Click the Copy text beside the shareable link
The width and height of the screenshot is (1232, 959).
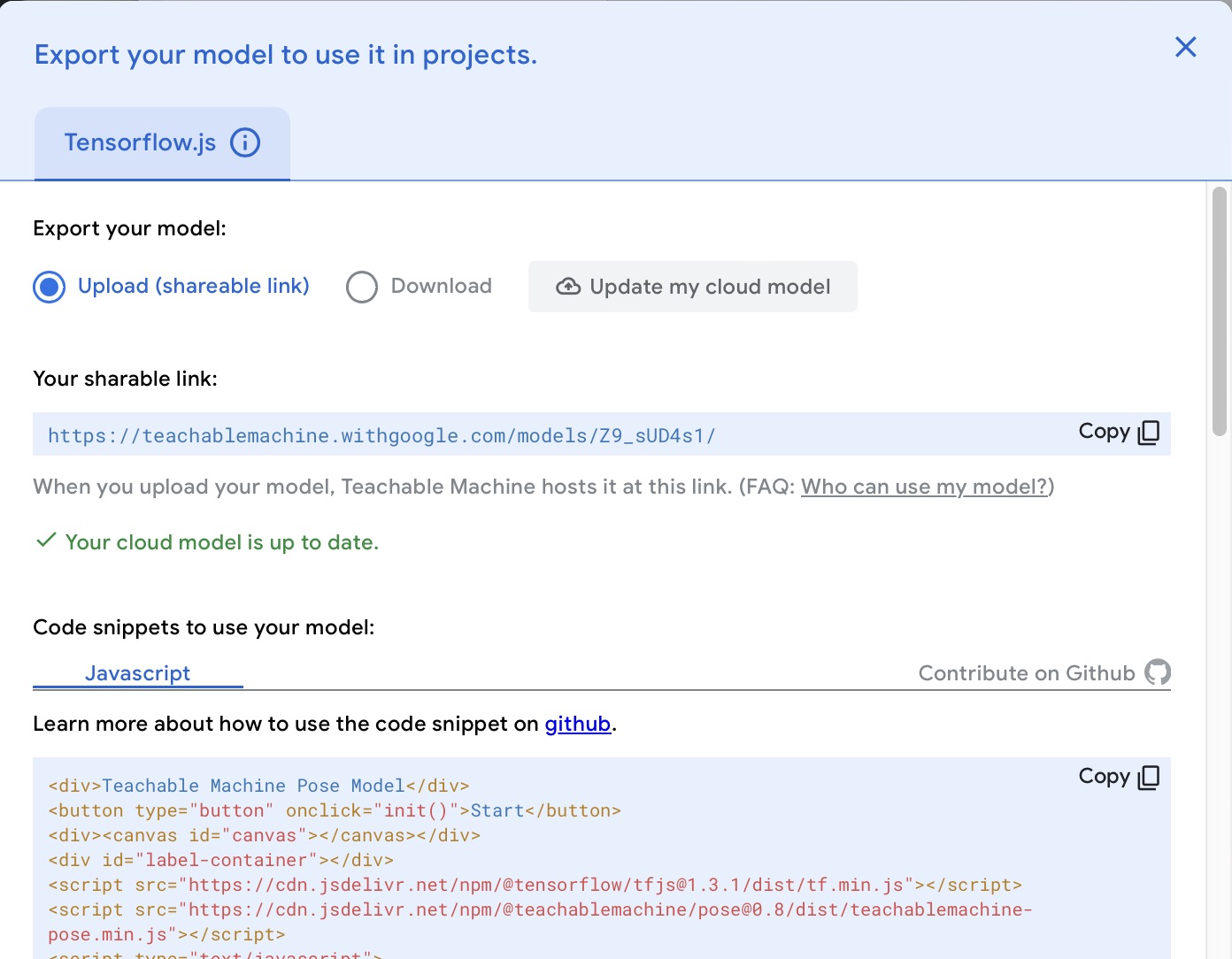click(x=1104, y=432)
